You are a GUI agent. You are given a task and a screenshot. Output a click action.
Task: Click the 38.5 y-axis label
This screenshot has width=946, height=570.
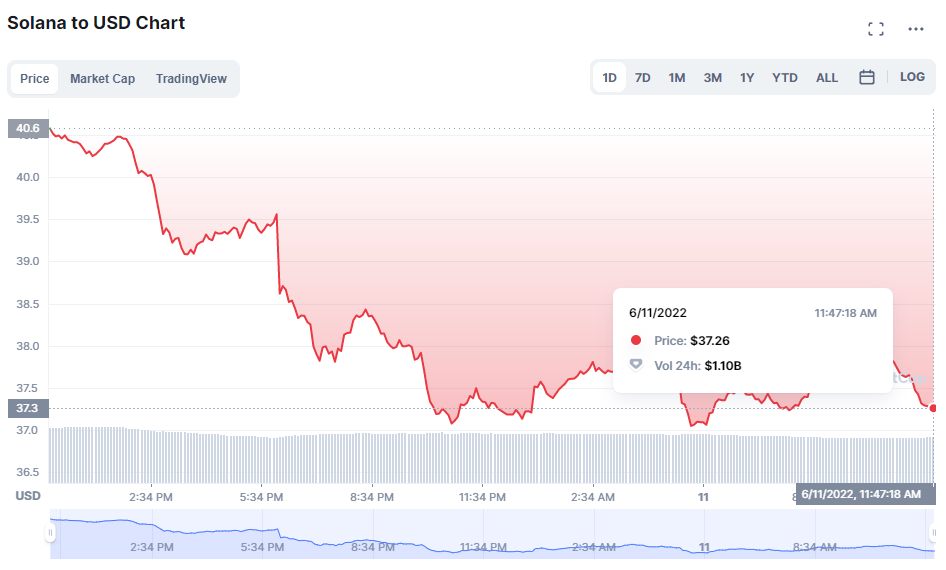click(x=28, y=304)
